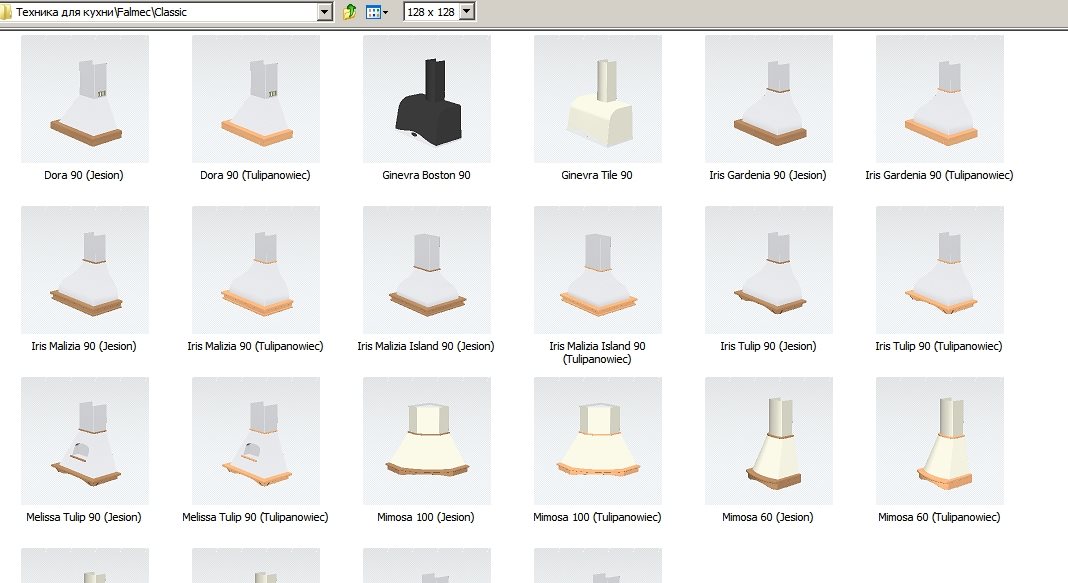Click the 'Mimosa 100 (Jesion)' label
The height and width of the screenshot is (583, 1068).
point(426,517)
